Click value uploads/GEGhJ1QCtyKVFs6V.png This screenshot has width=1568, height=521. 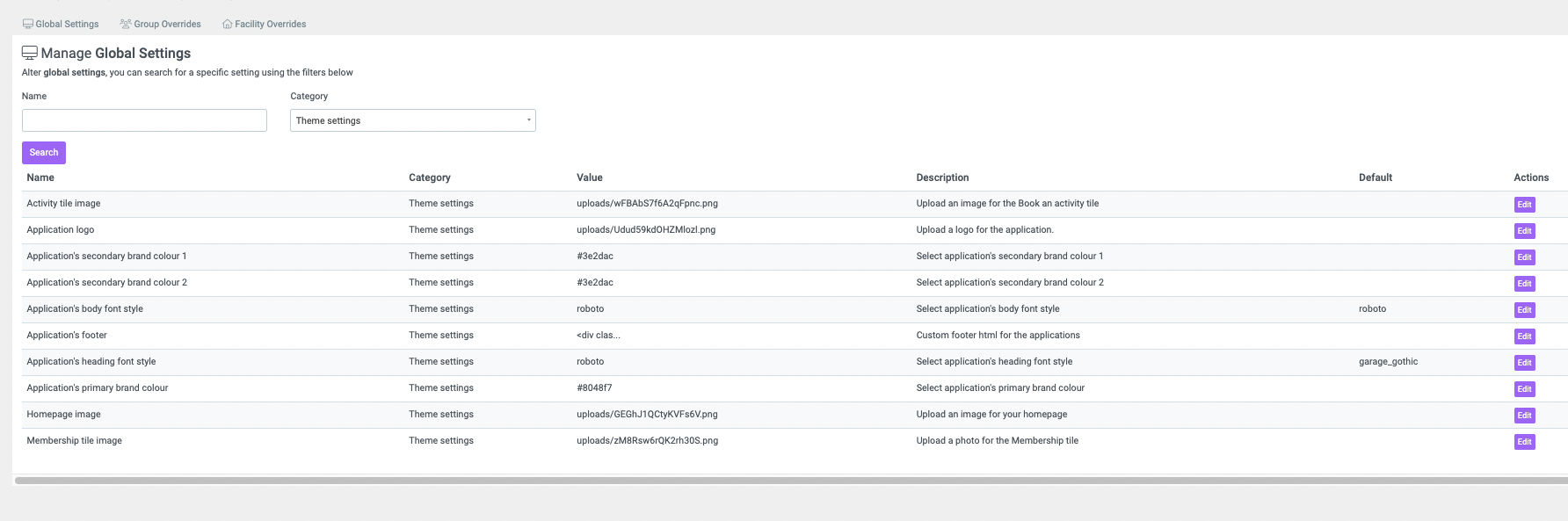click(x=647, y=415)
